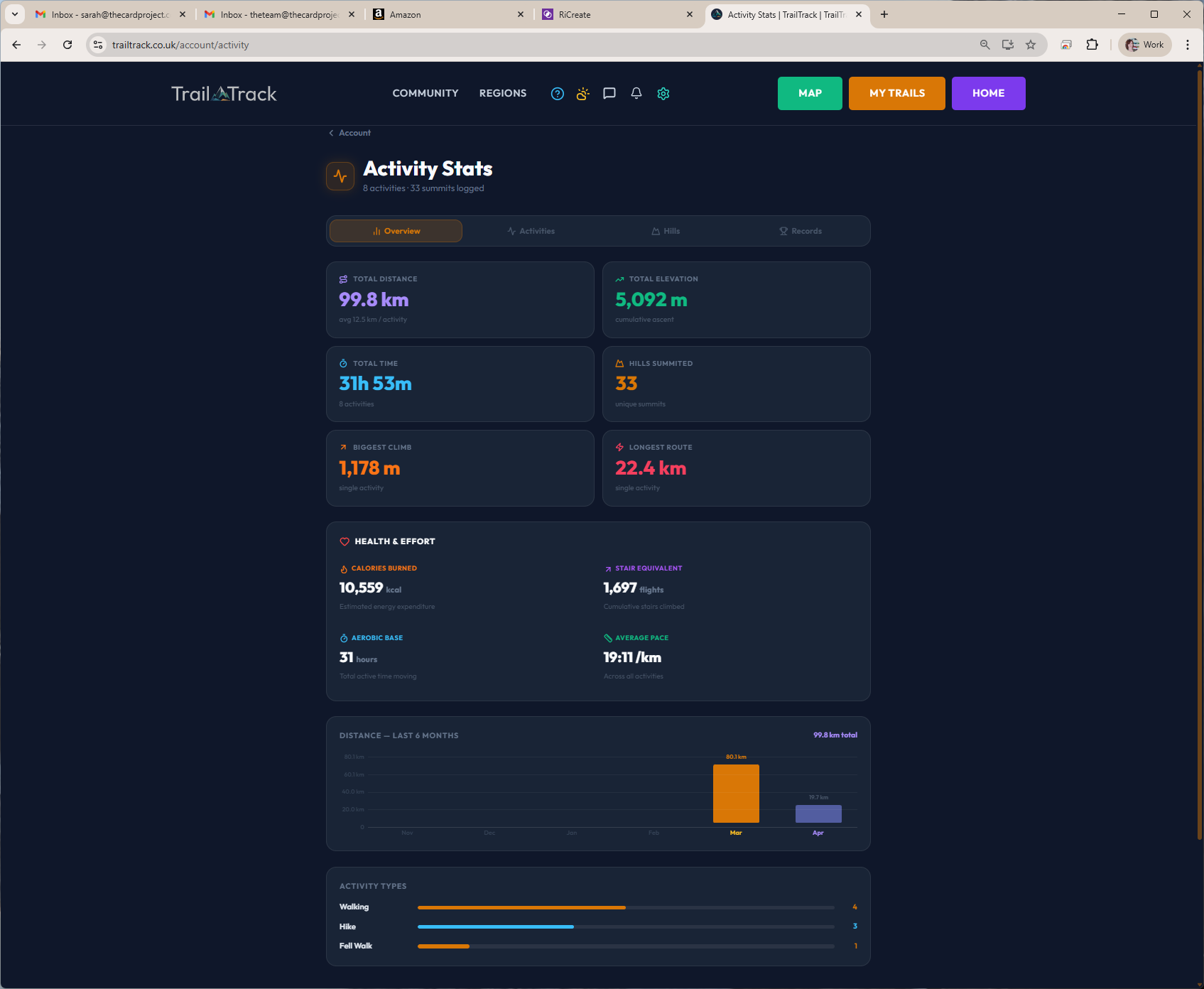Click the orange Mar bar in chart

point(736,794)
